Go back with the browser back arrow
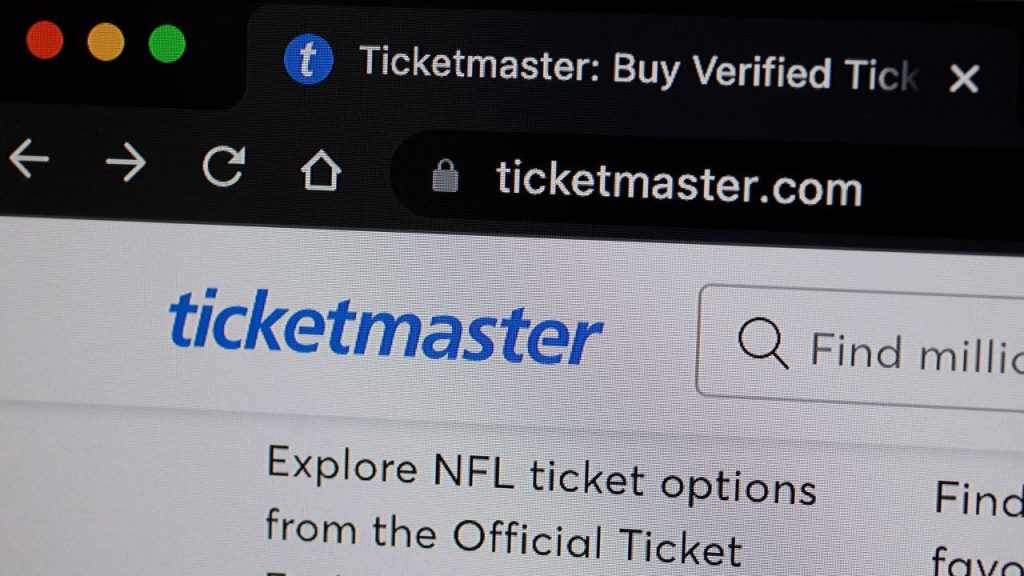The width and height of the screenshot is (1024, 576). [x=29, y=158]
